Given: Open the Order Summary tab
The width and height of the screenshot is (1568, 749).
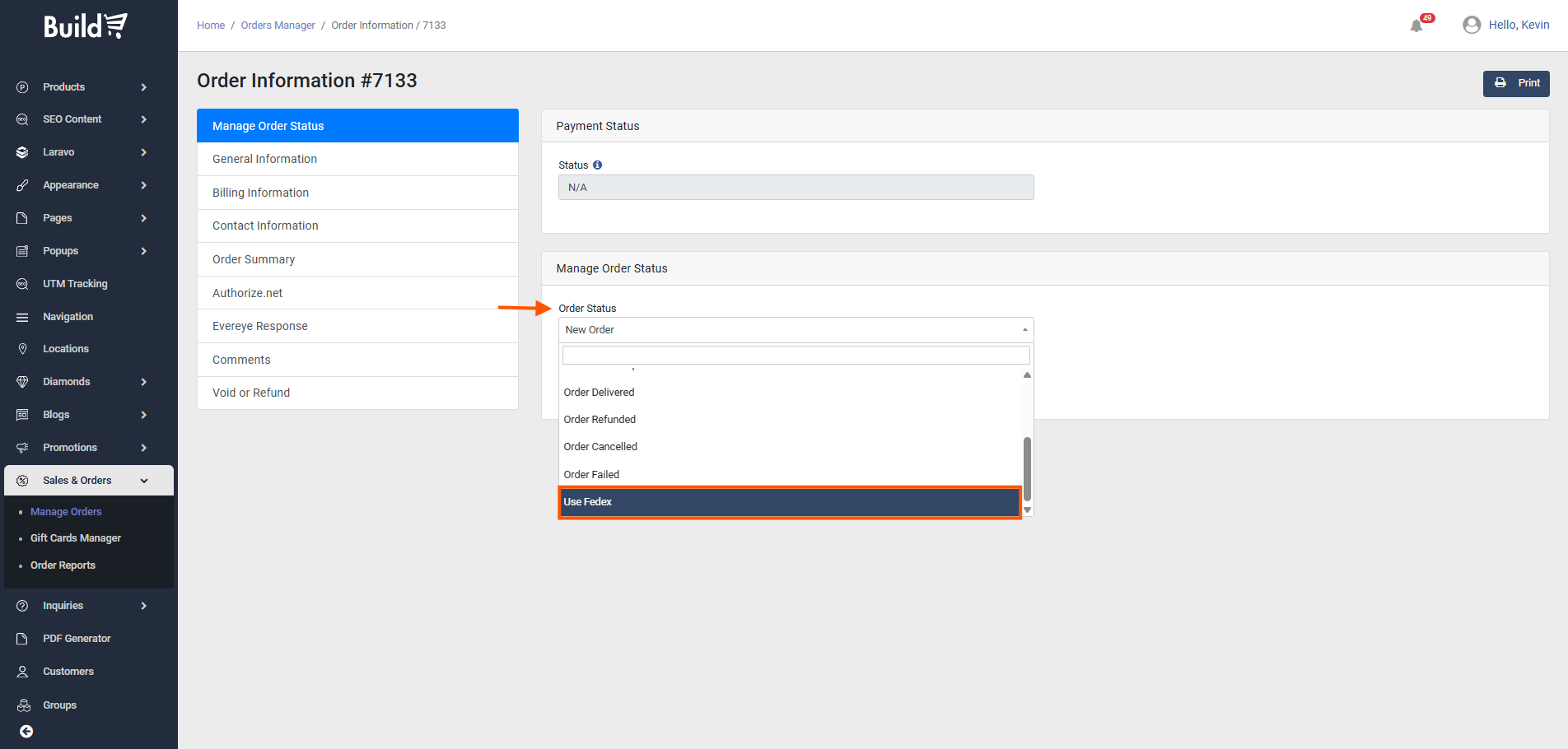Looking at the screenshot, I should pyautogui.click(x=357, y=259).
